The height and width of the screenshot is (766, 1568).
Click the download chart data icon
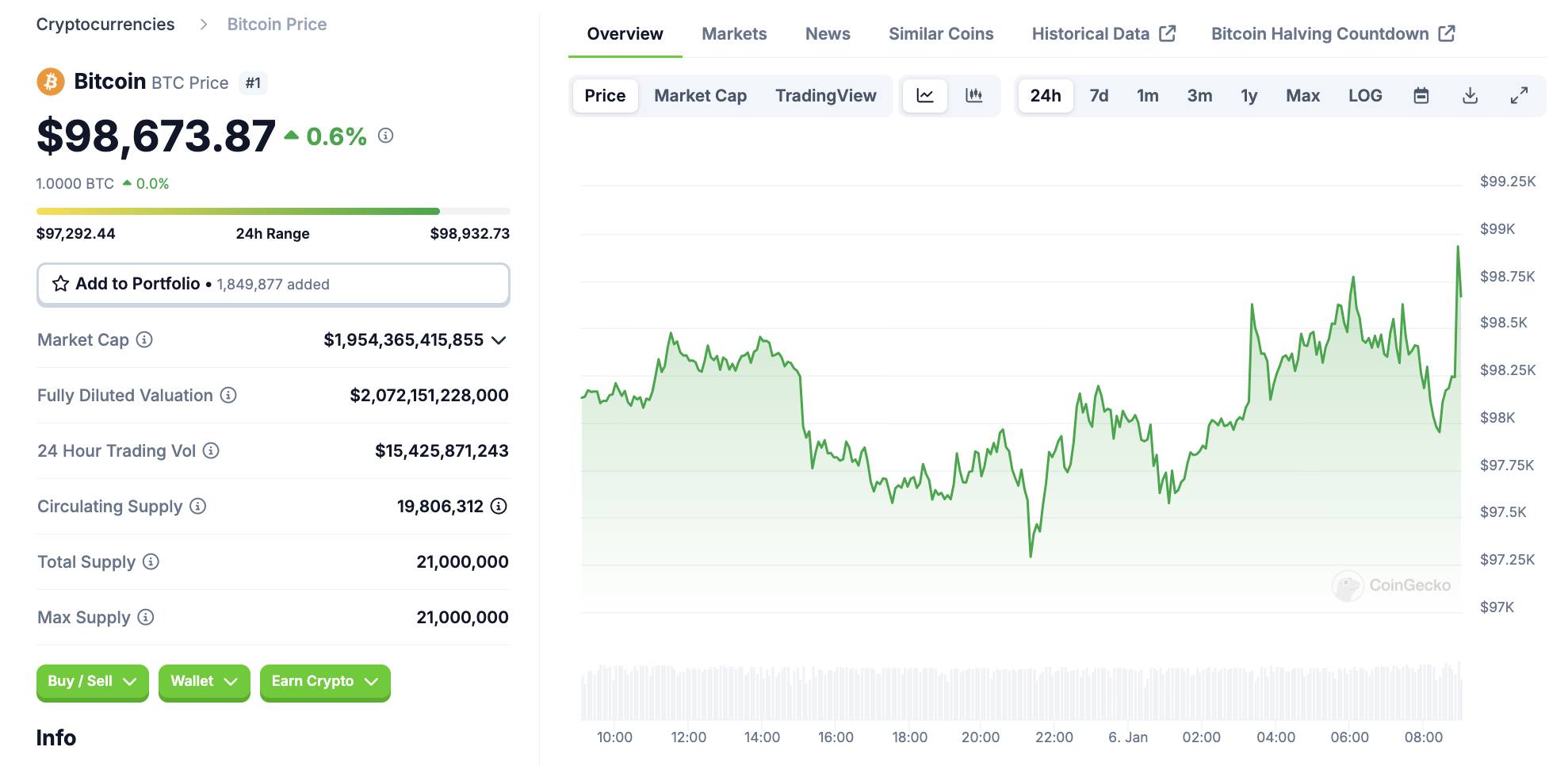click(1470, 96)
